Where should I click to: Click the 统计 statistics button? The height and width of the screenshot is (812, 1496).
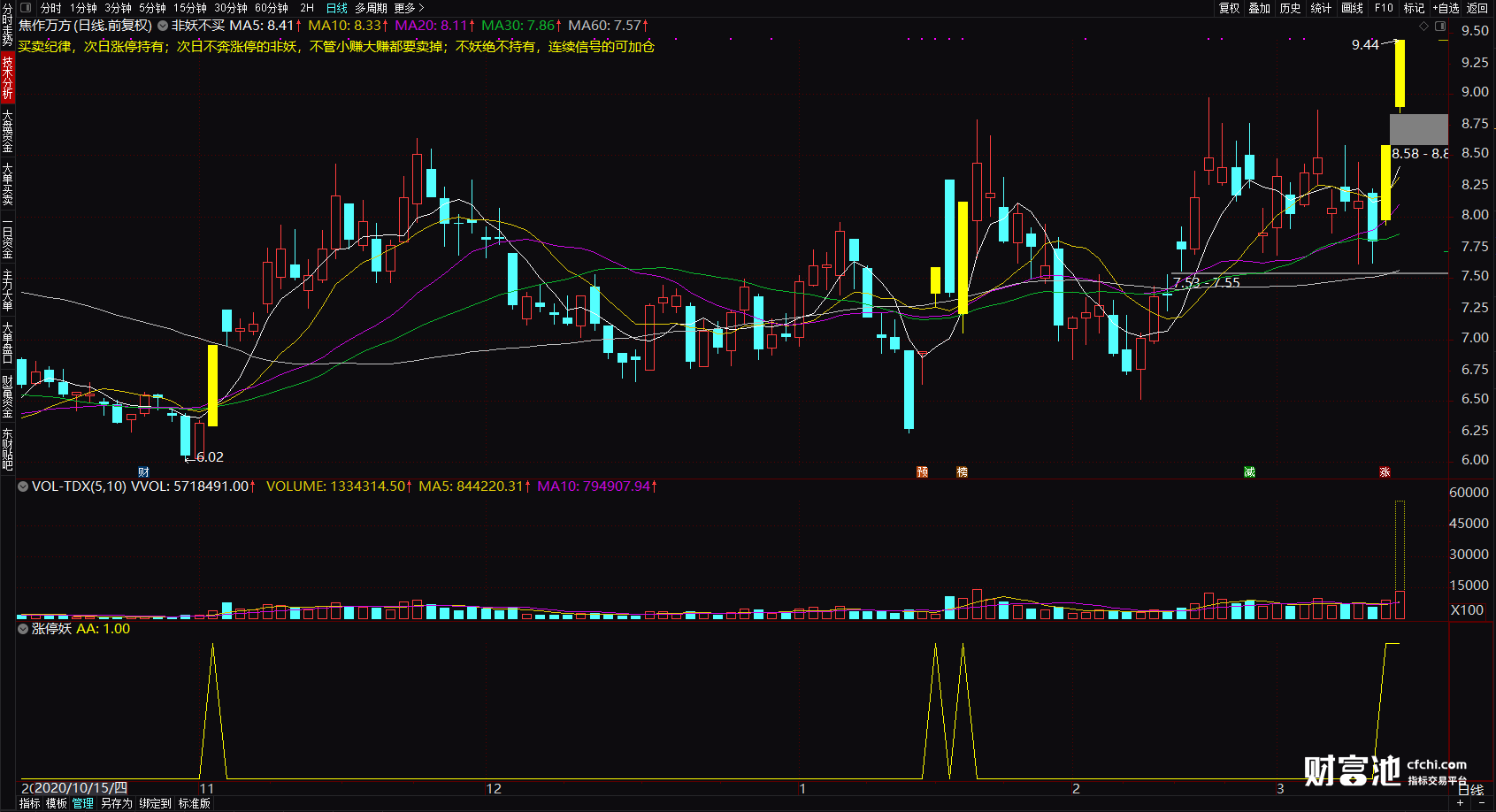pos(1321,8)
